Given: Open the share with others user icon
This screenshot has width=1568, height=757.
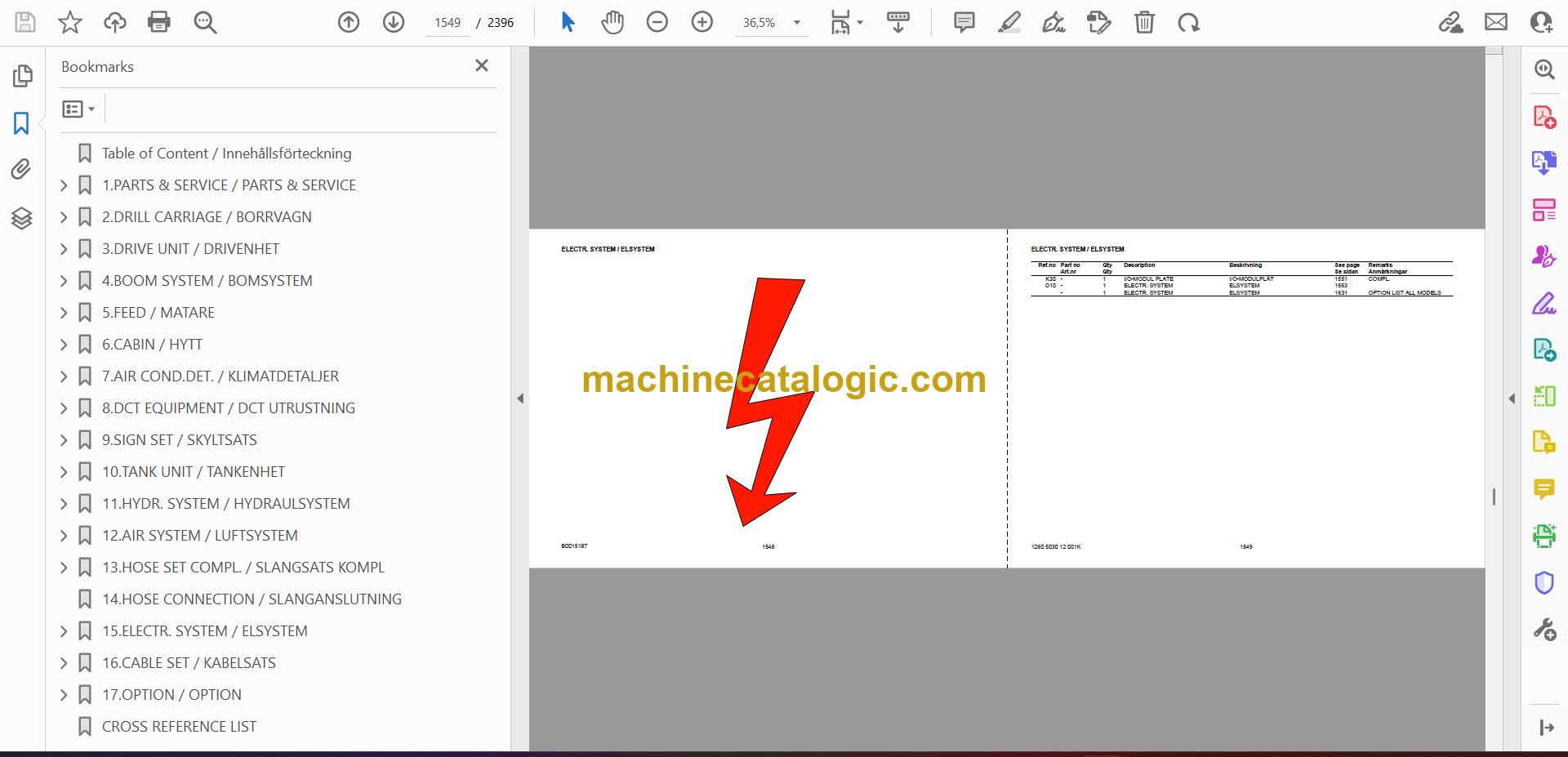Looking at the screenshot, I should point(1541,22).
